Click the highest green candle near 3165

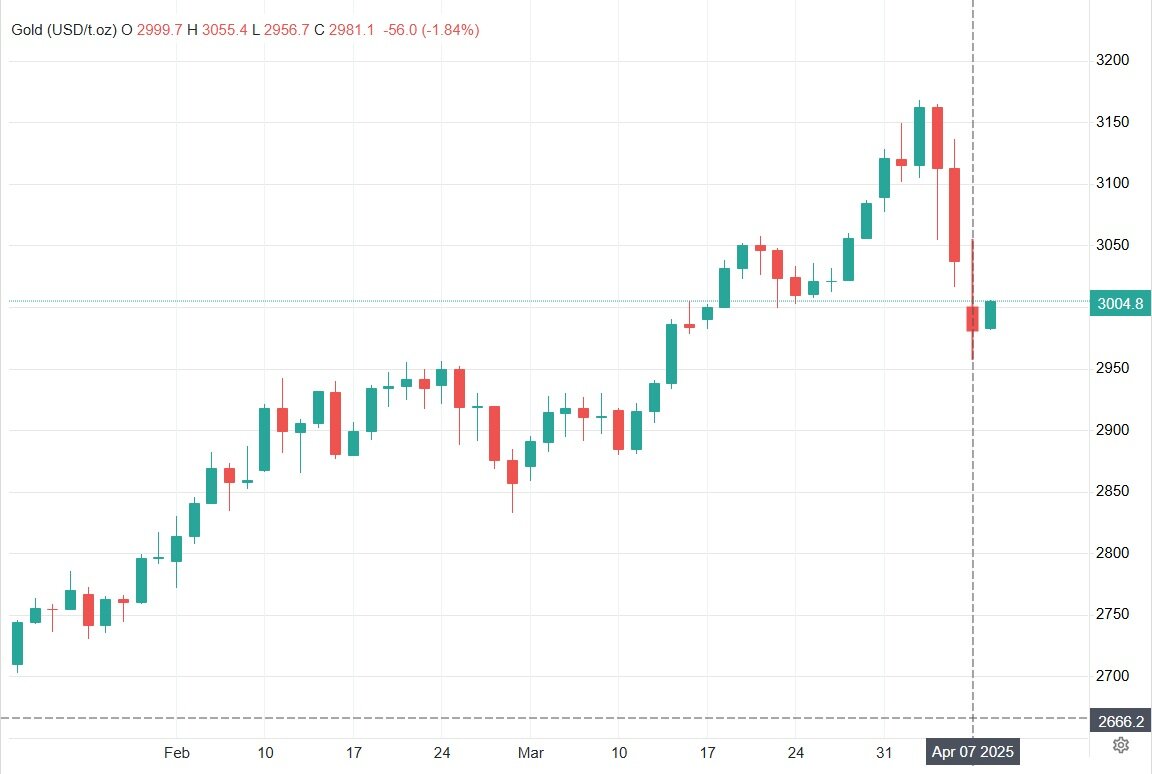click(919, 137)
